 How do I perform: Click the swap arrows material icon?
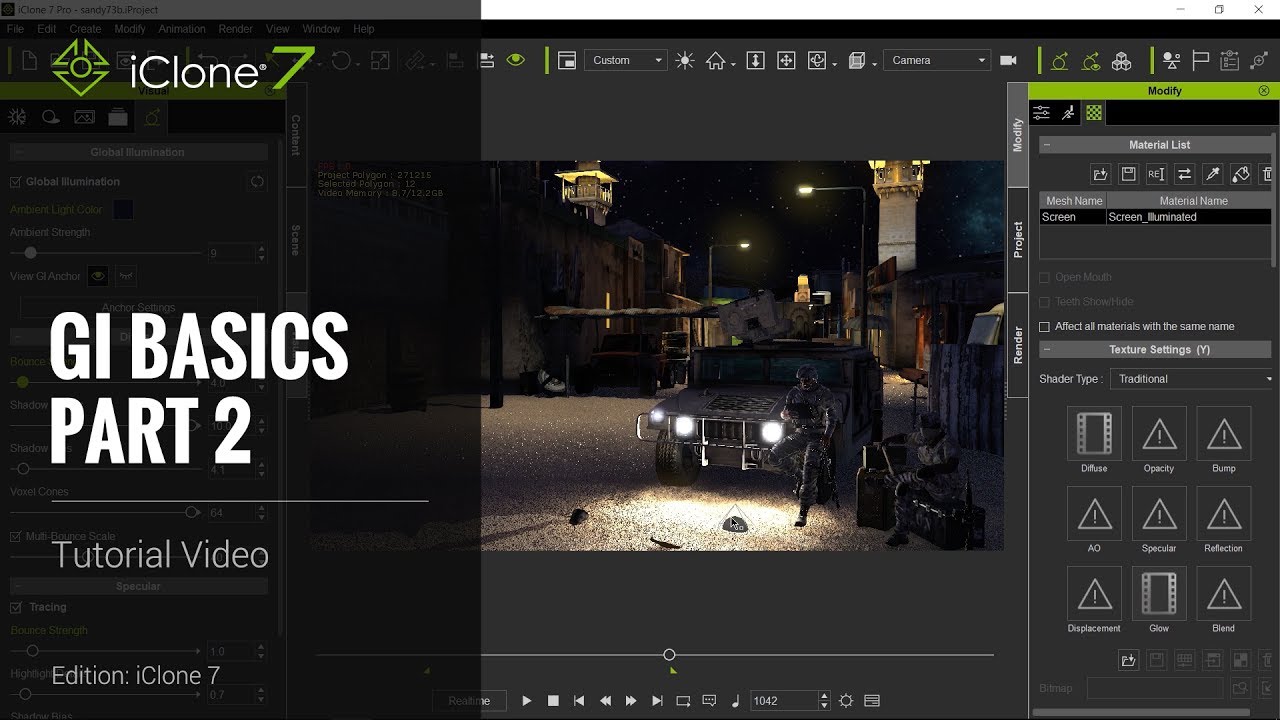[1184, 174]
